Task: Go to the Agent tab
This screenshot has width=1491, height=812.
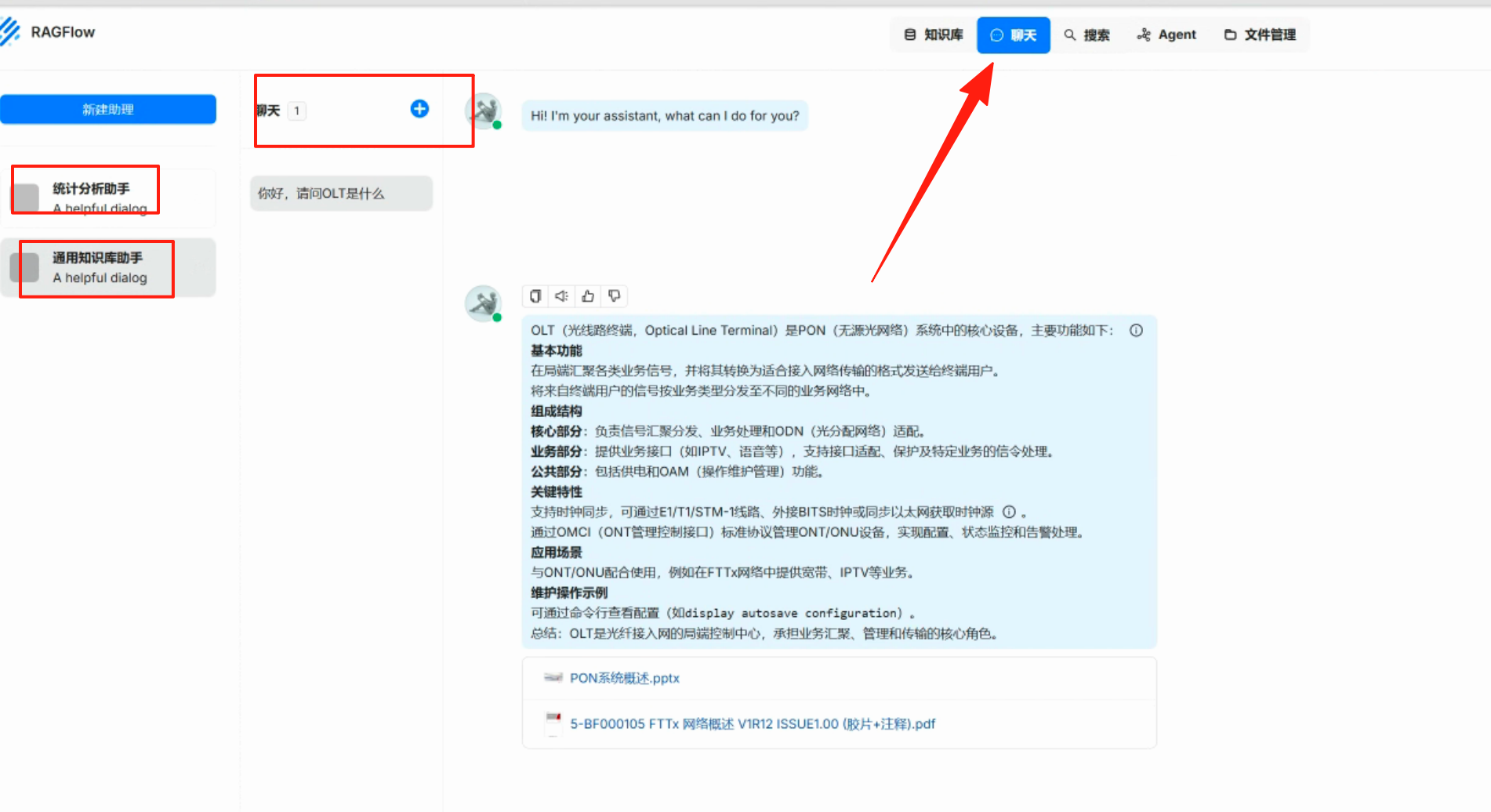Action: click(x=1166, y=34)
